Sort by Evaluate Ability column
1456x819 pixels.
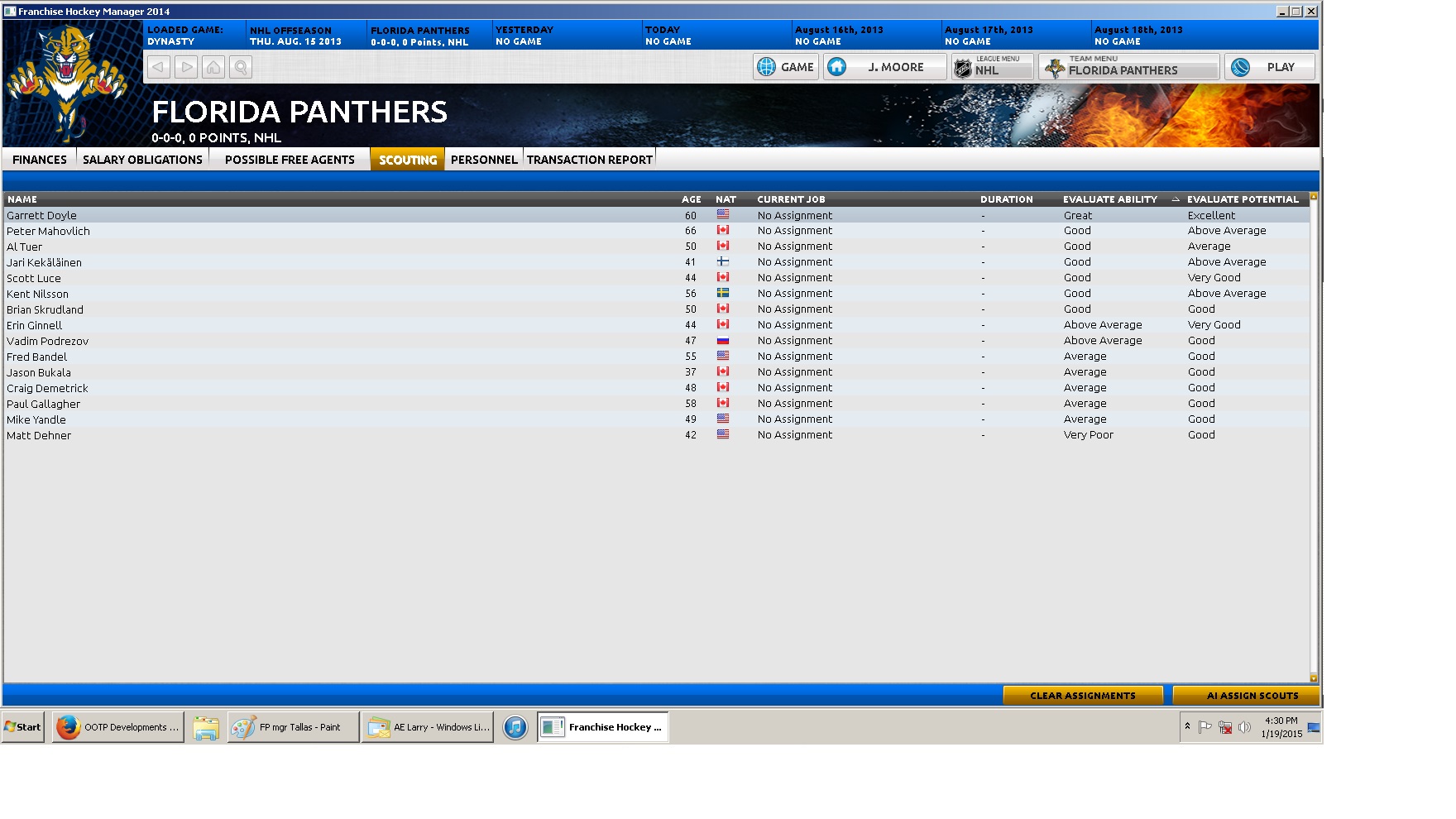click(x=1110, y=199)
